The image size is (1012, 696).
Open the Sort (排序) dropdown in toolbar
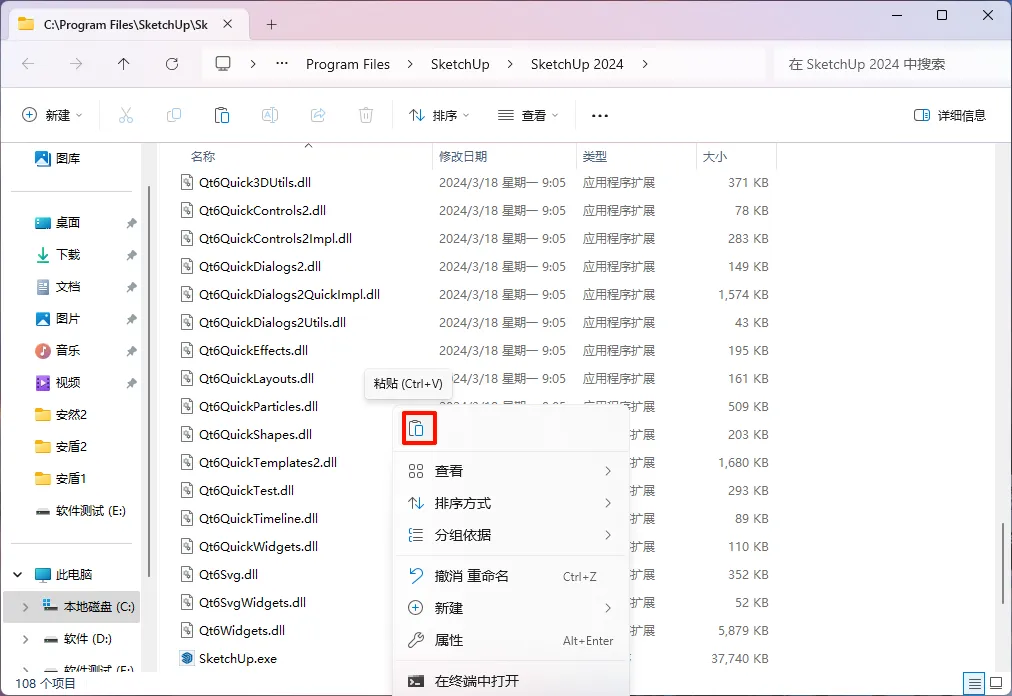click(439, 116)
